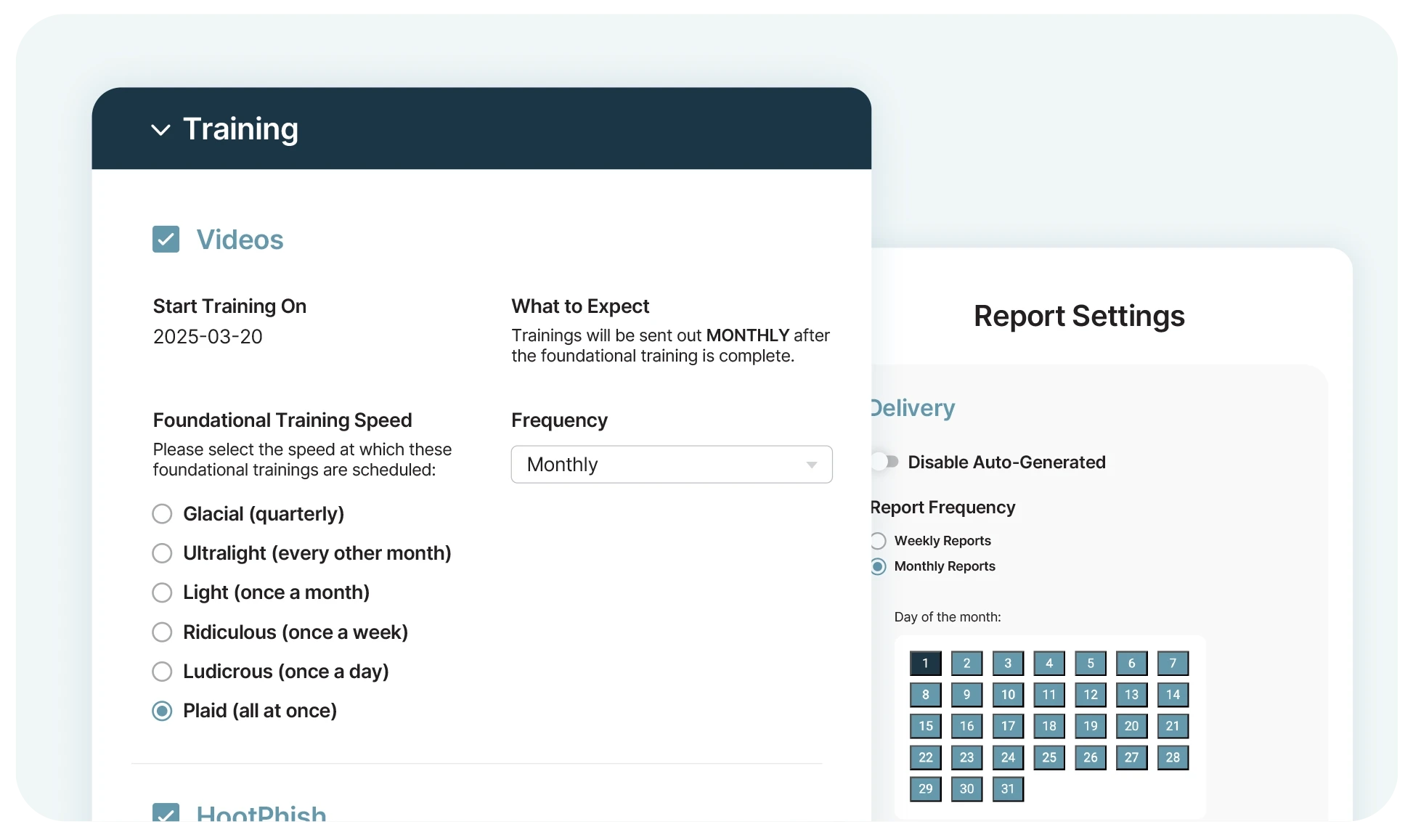Select Glacial (quarterly) training speed
Image resolution: width=1413 pixels, height=840 pixels.
click(x=162, y=514)
